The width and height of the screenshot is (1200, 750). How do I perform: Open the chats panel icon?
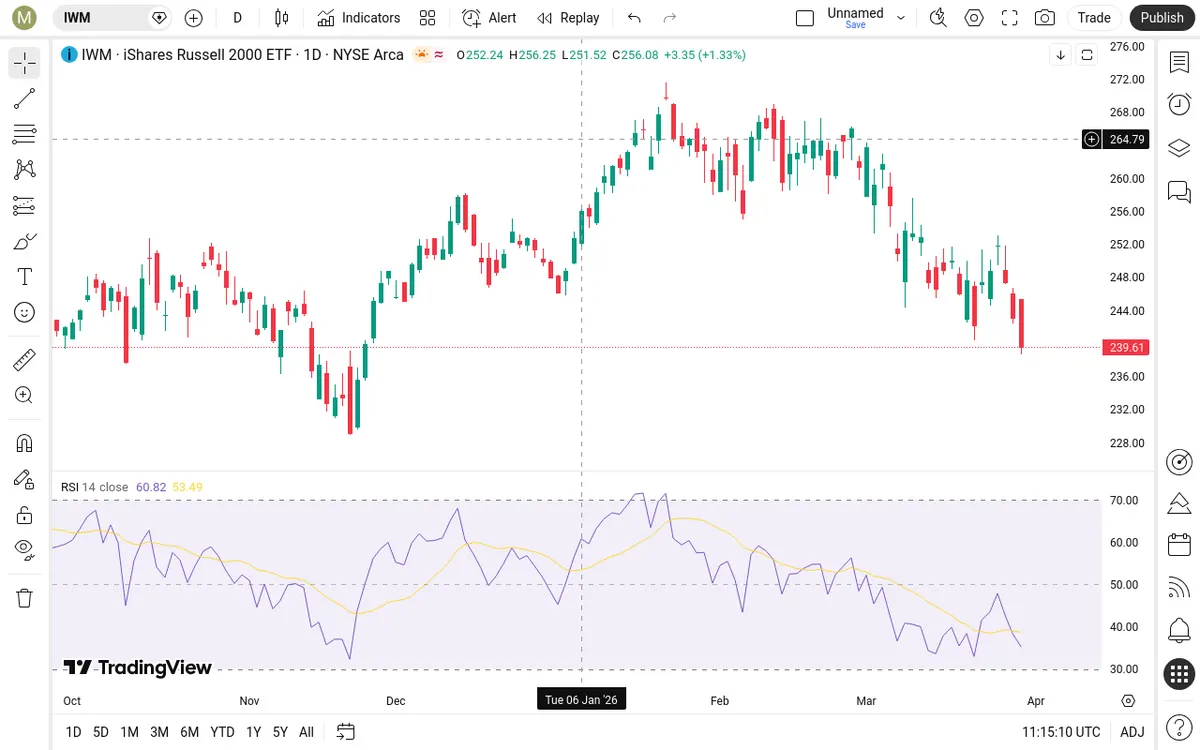coord(1179,191)
